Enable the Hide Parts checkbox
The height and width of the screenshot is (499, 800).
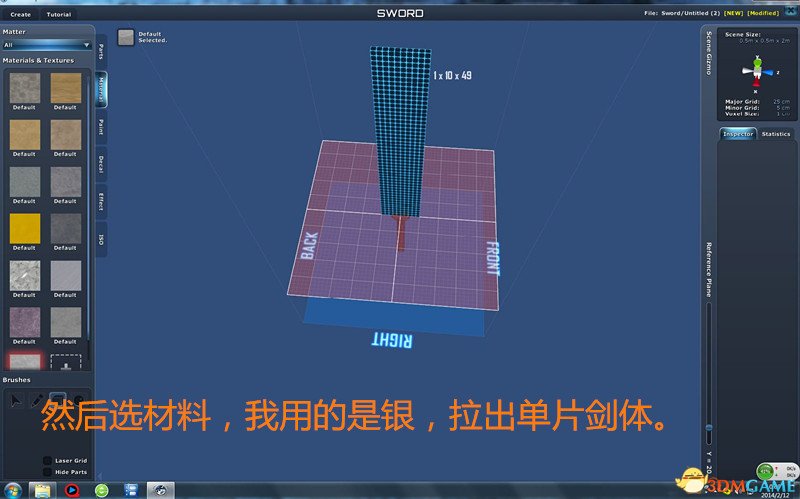(47, 472)
